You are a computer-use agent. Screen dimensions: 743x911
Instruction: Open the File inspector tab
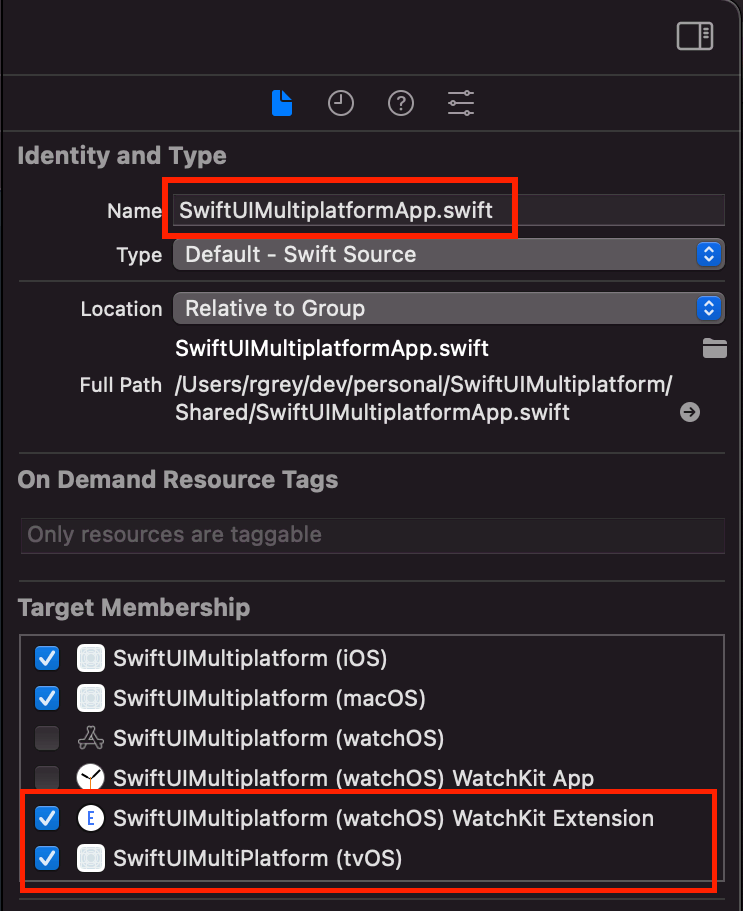[282, 103]
